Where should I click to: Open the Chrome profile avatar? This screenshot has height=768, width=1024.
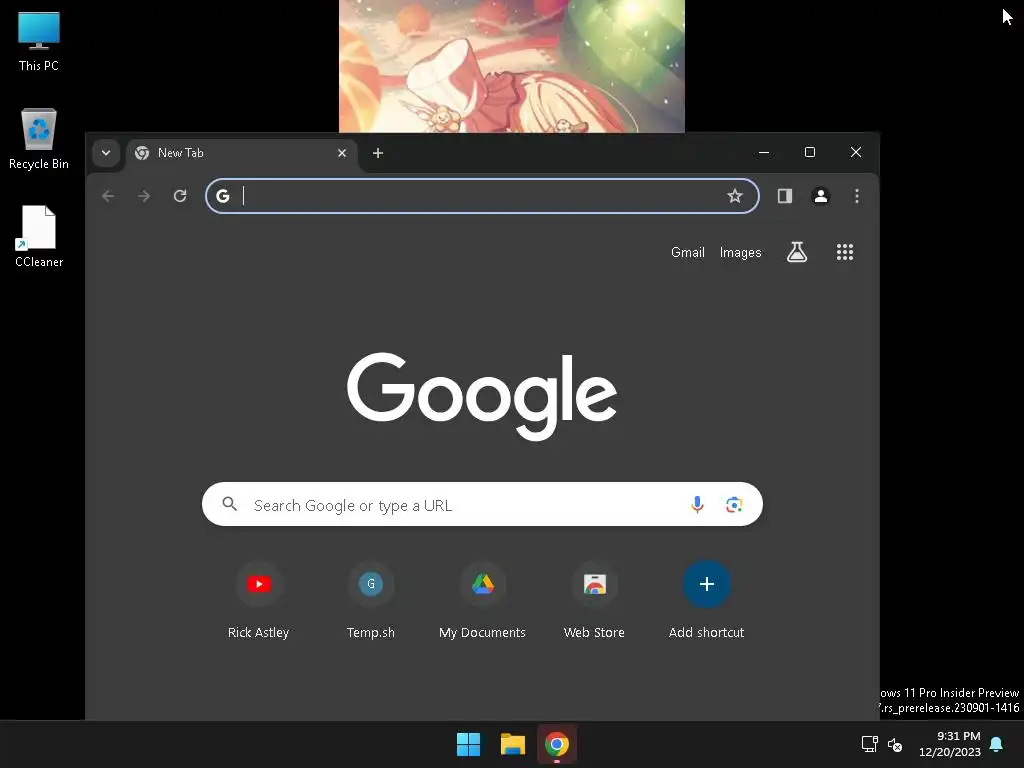pos(821,196)
